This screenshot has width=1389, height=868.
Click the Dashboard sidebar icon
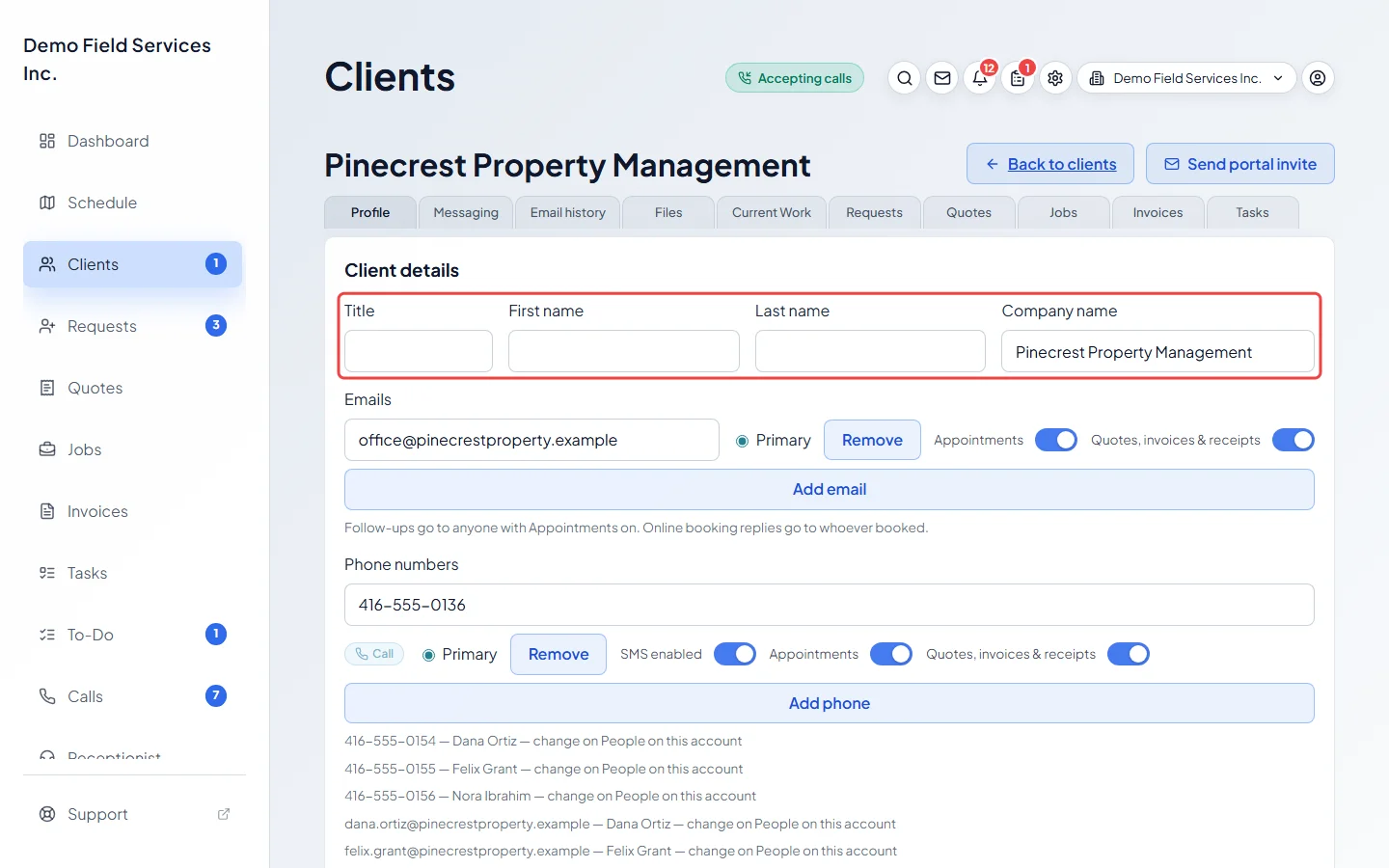[x=47, y=141]
